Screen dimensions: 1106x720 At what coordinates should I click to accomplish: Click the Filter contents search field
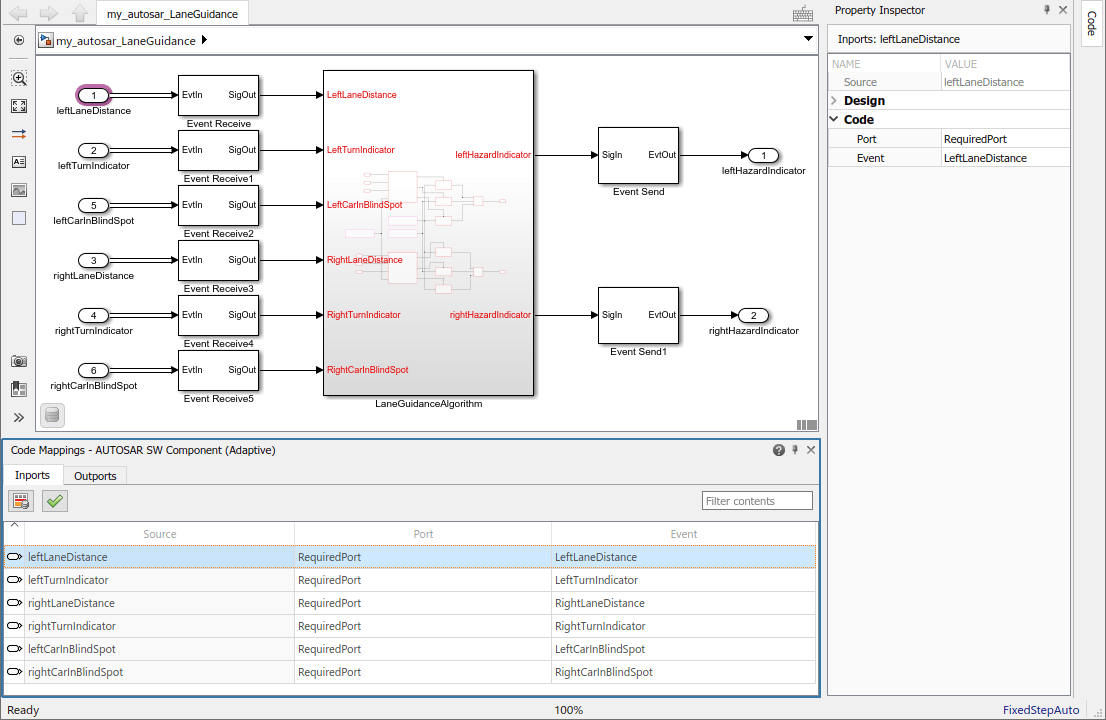(757, 501)
